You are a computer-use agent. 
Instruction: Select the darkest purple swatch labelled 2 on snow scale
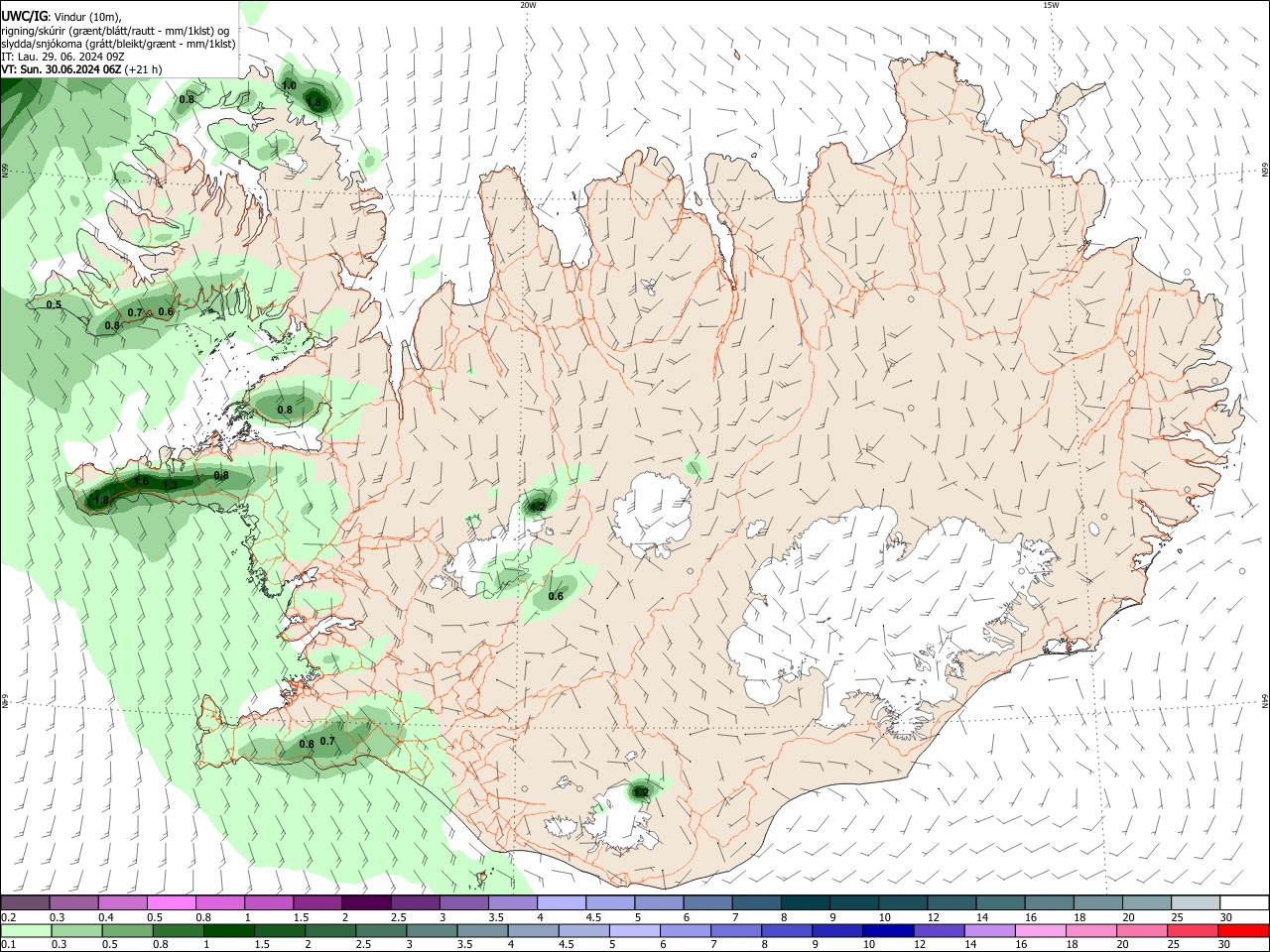(365, 902)
